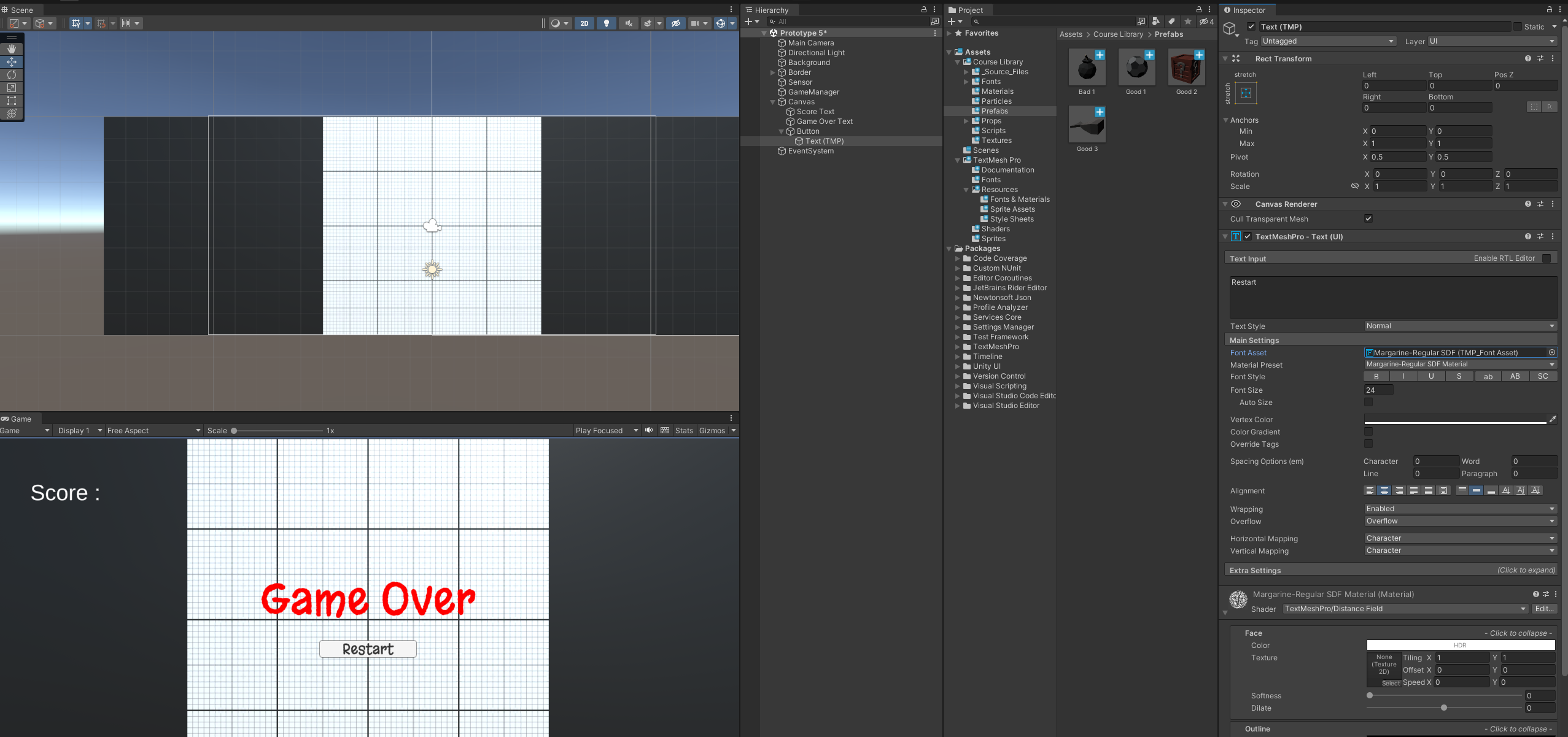Expand the Border object in Hierarchy
This screenshot has width=1568, height=737.
tap(773, 72)
